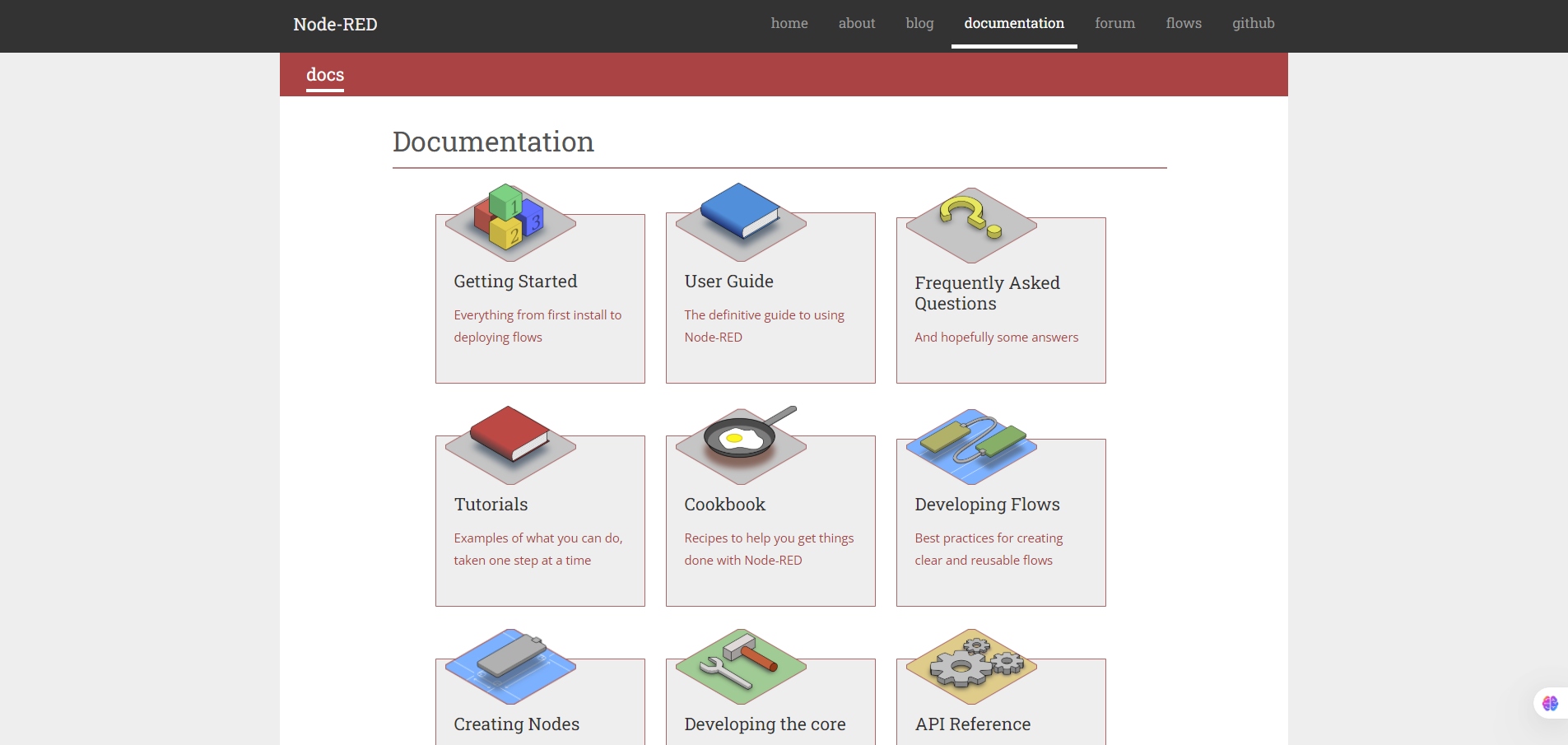Open the Creating Nodes heading link

click(x=516, y=724)
